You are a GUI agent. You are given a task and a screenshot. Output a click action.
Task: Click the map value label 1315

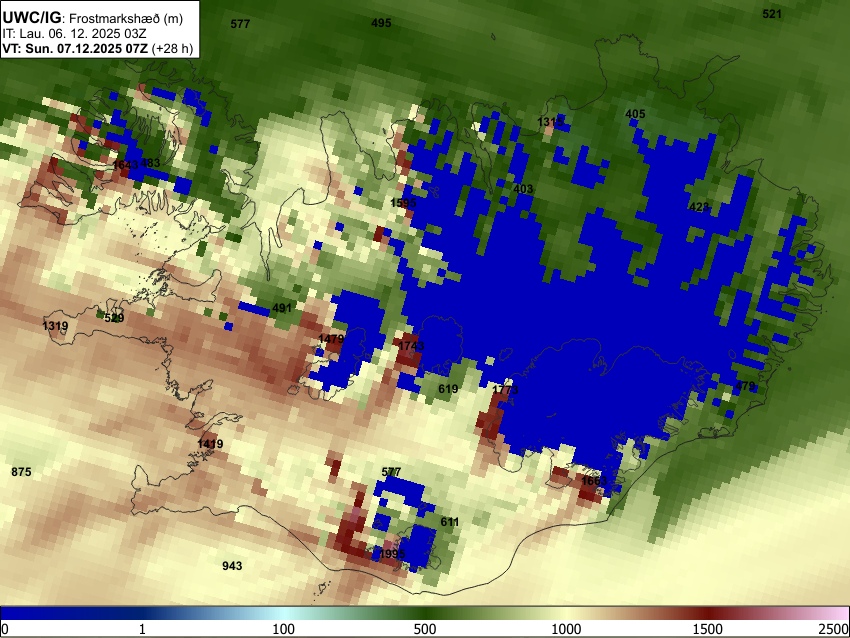click(550, 122)
